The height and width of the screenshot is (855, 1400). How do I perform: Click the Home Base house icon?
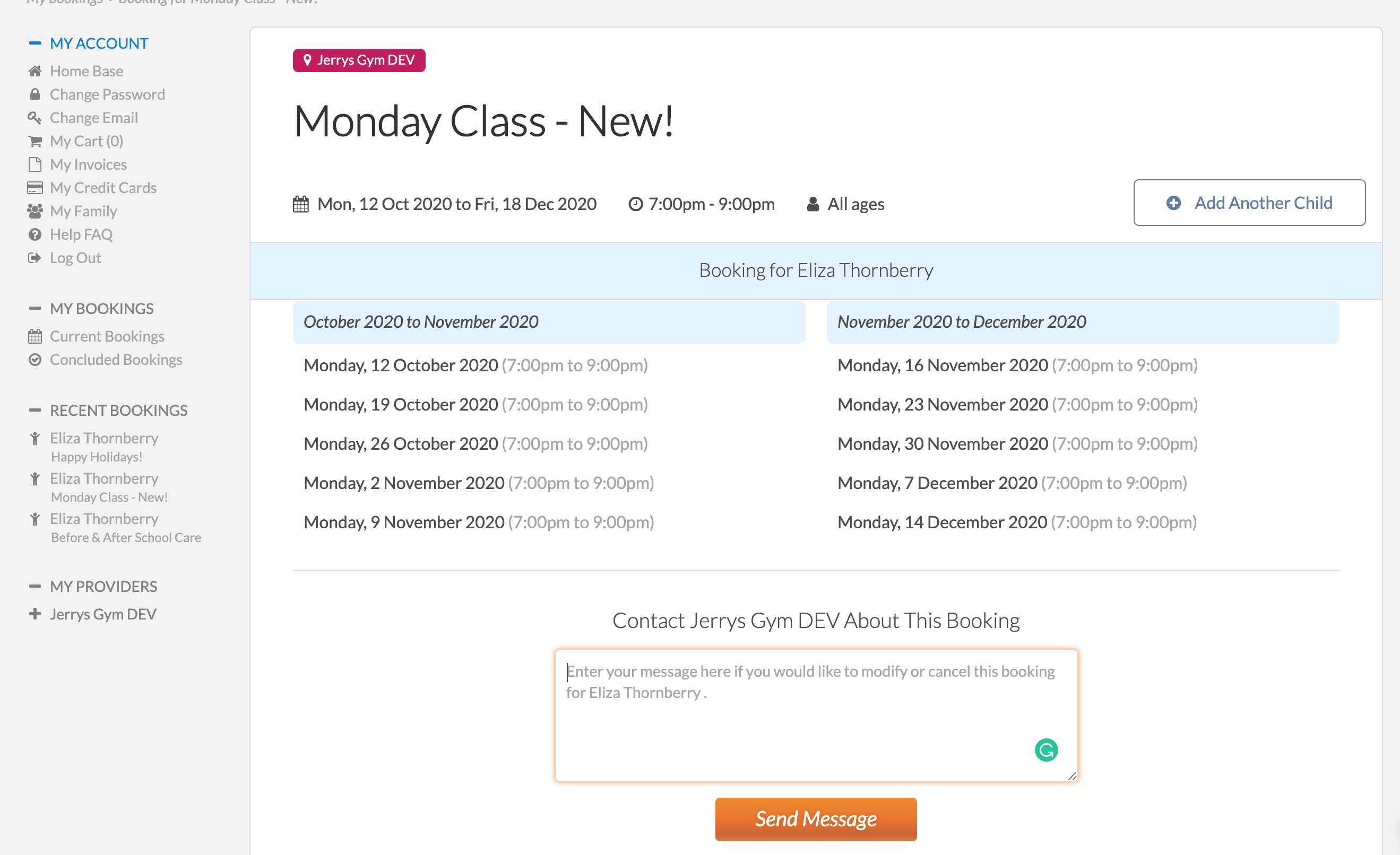(x=34, y=71)
